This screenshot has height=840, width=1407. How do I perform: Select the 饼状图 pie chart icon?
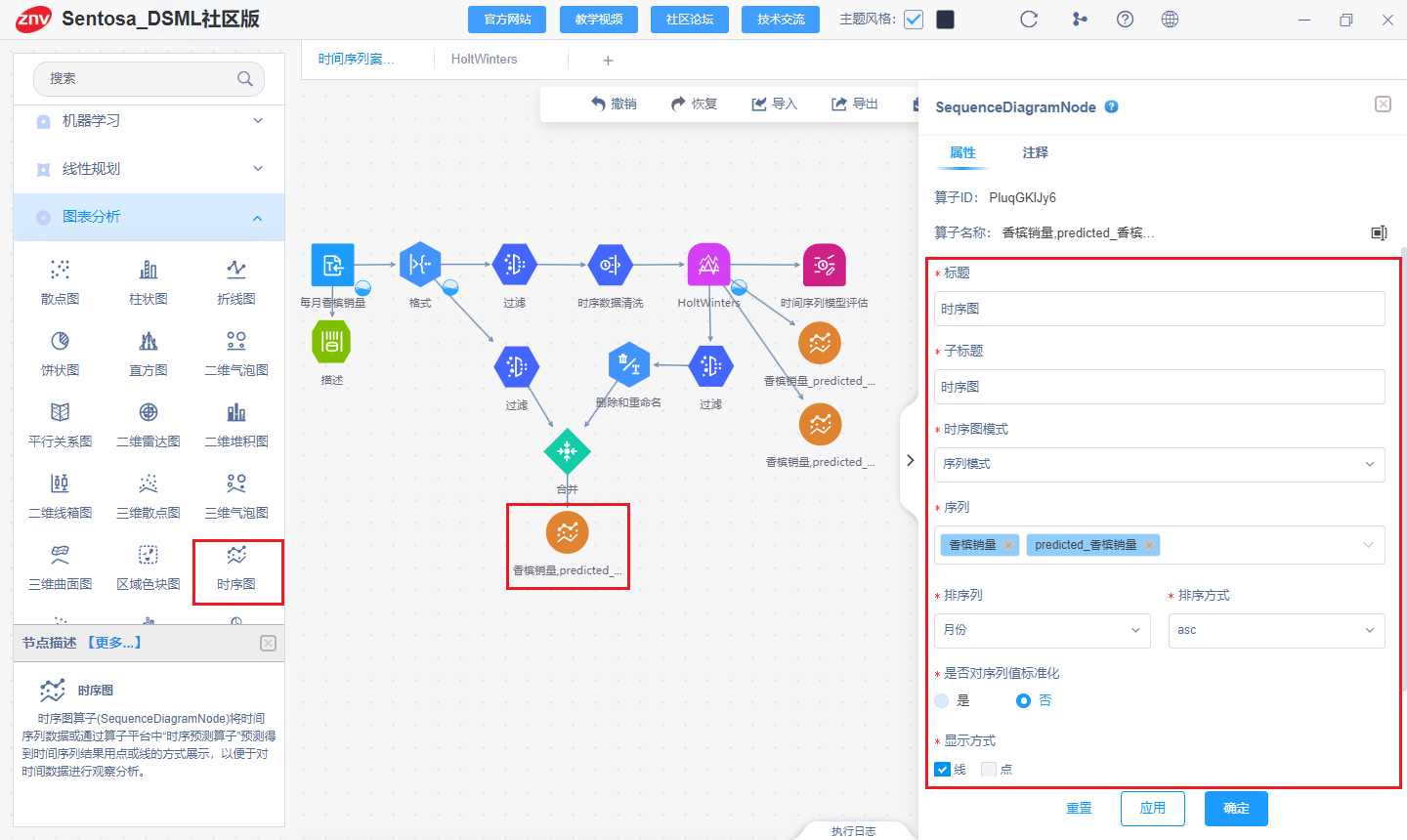[61, 341]
